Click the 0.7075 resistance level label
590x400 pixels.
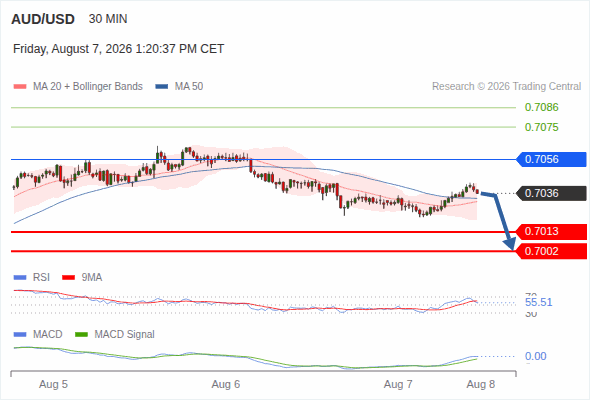point(541,127)
